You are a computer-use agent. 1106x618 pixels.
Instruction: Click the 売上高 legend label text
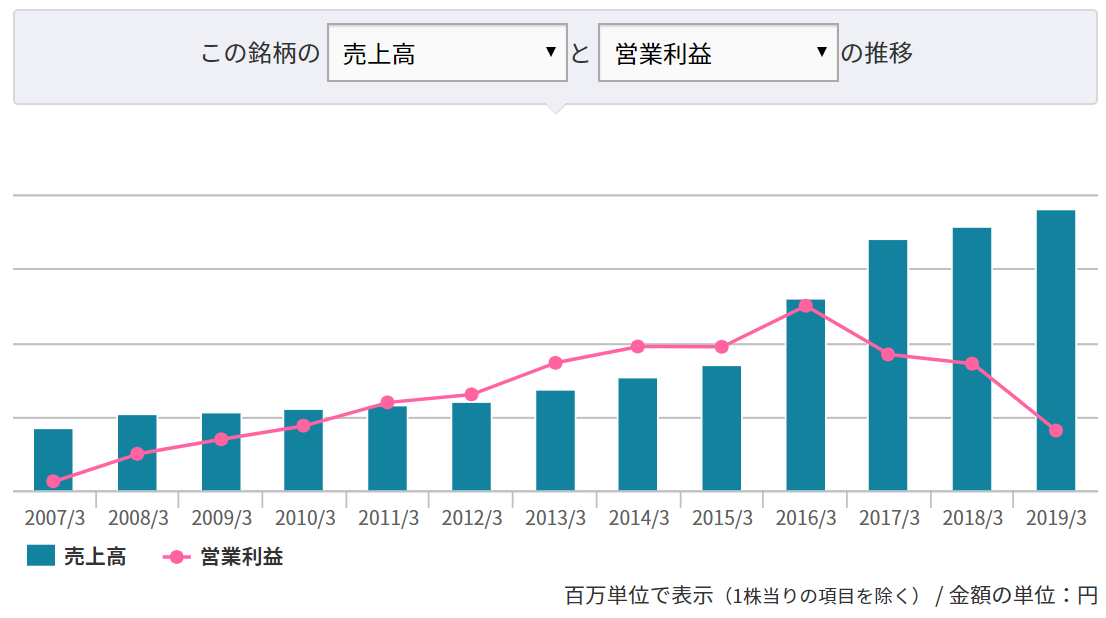click(x=94, y=557)
